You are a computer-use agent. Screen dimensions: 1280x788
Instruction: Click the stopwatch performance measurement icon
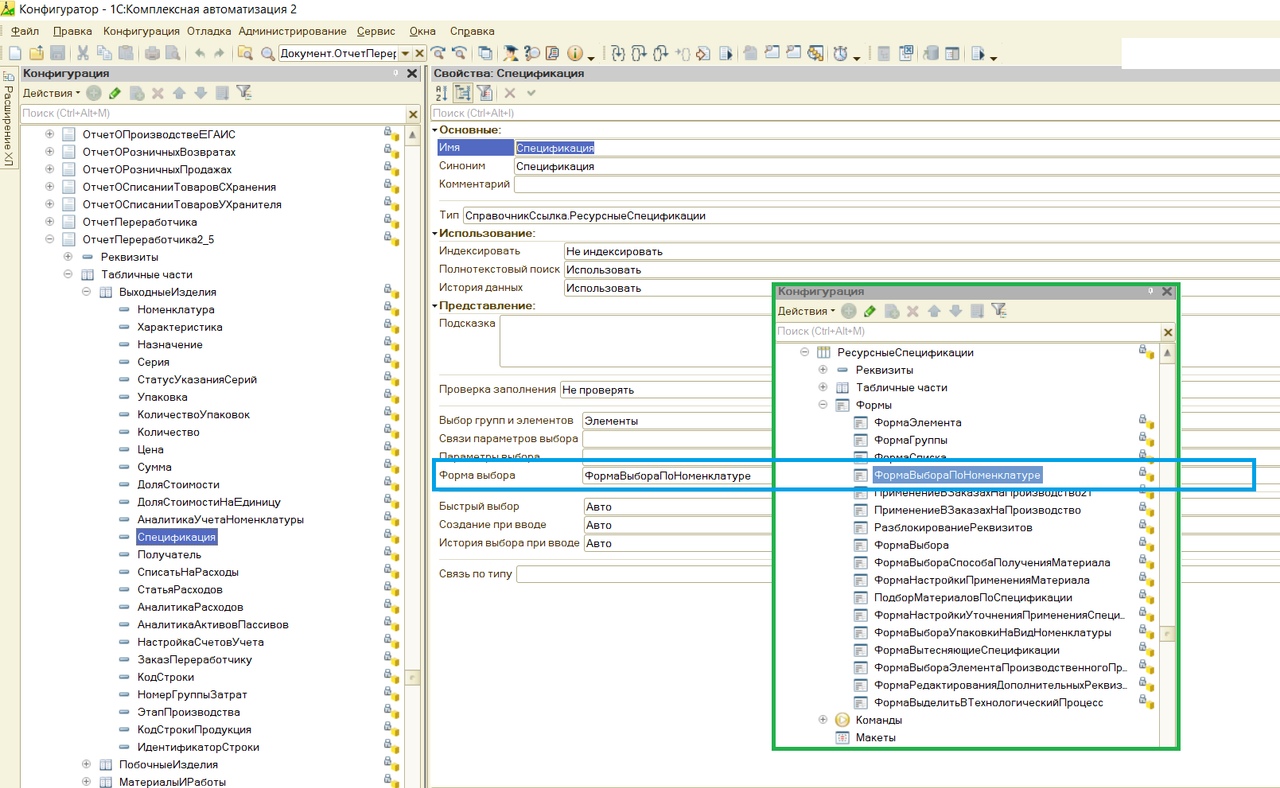click(x=840, y=53)
